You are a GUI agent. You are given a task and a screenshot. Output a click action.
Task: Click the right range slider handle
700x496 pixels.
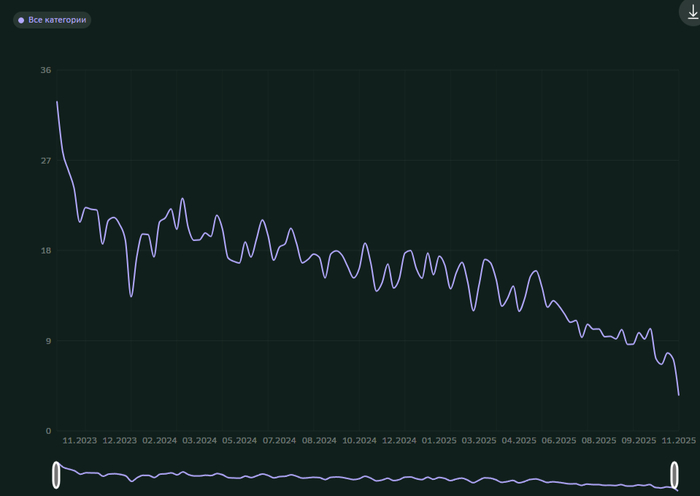coord(675,475)
